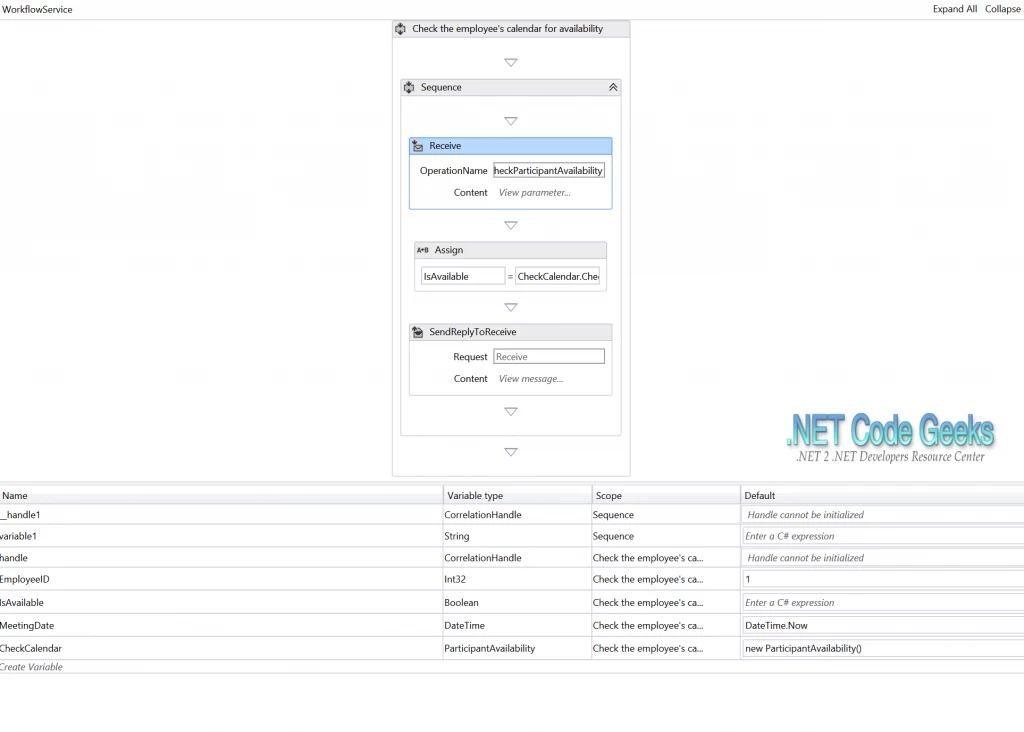Click Expand All at top right
This screenshot has height=732, width=1024.
[x=954, y=8]
